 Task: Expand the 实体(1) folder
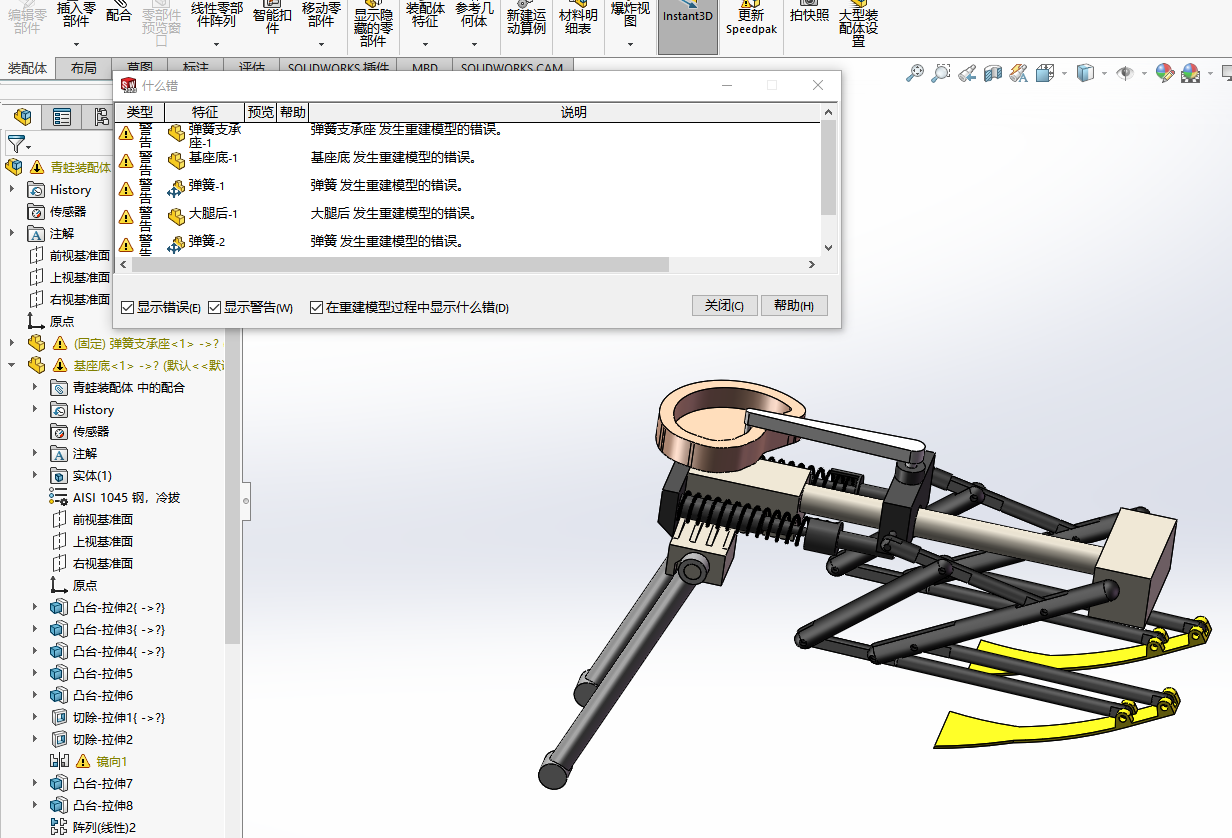pyautogui.click(x=35, y=475)
